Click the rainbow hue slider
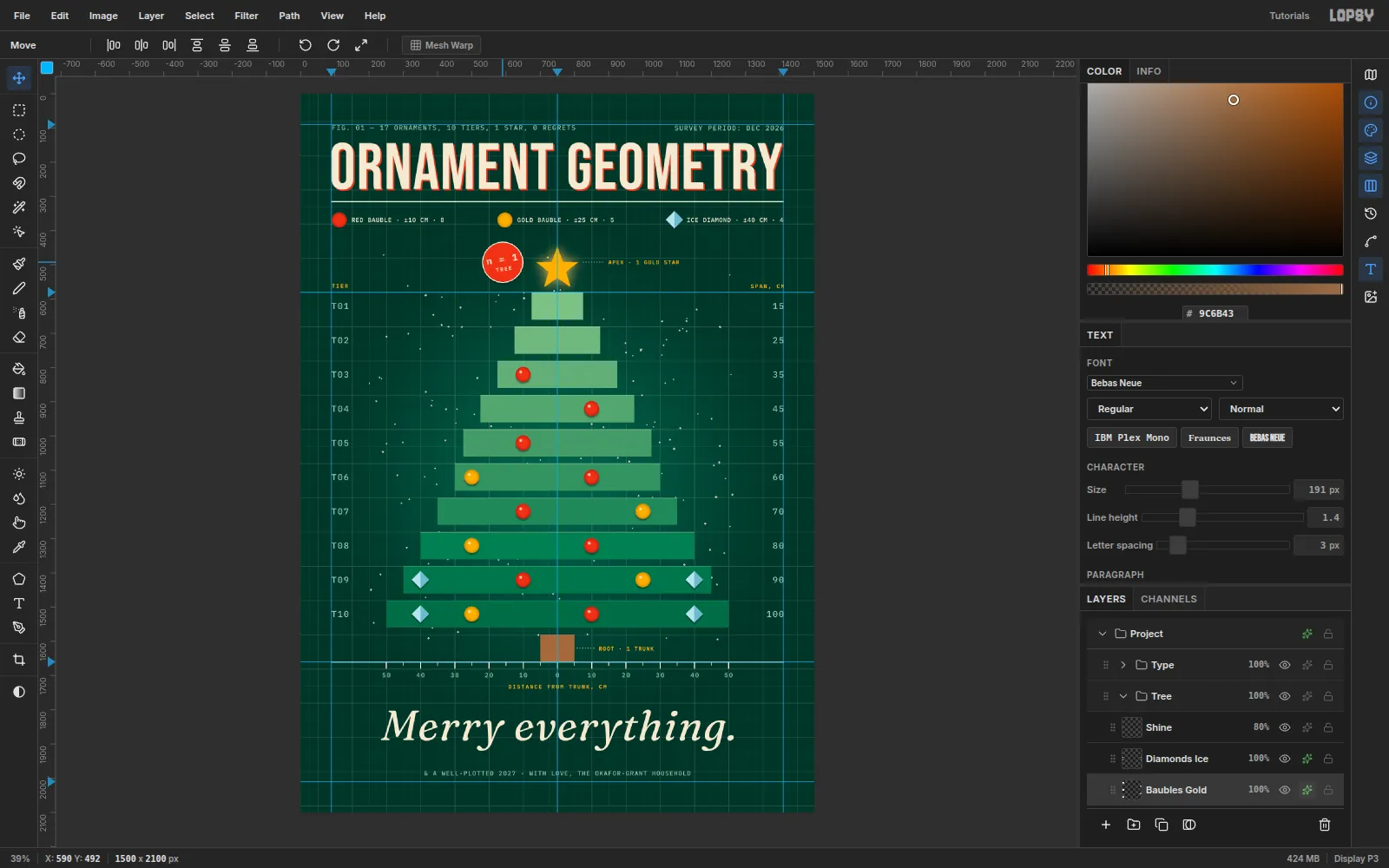The width and height of the screenshot is (1389, 868). [1215, 270]
